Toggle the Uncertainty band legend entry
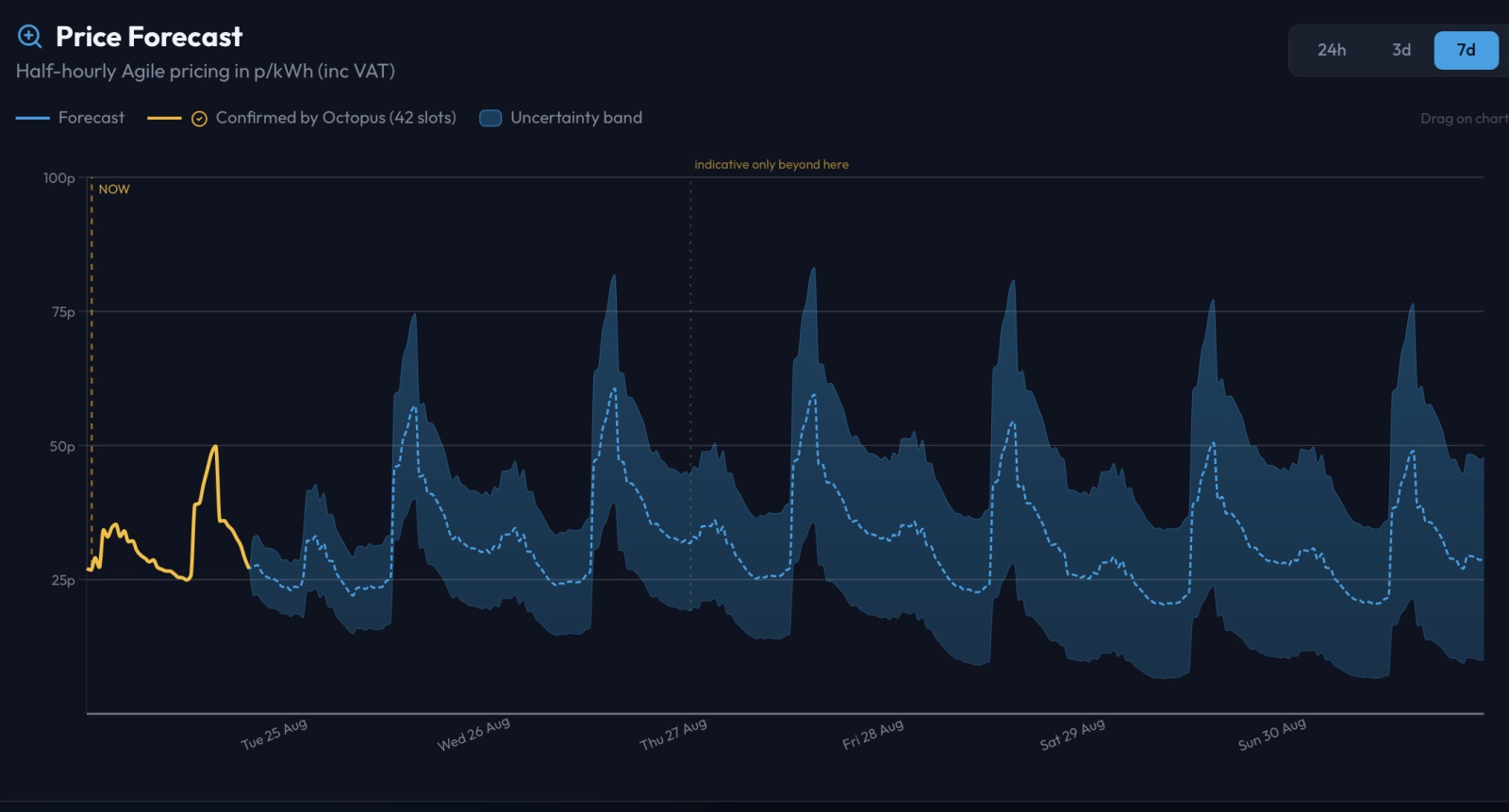This screenshot has height=812, width=1509. (x=561, y=118)
